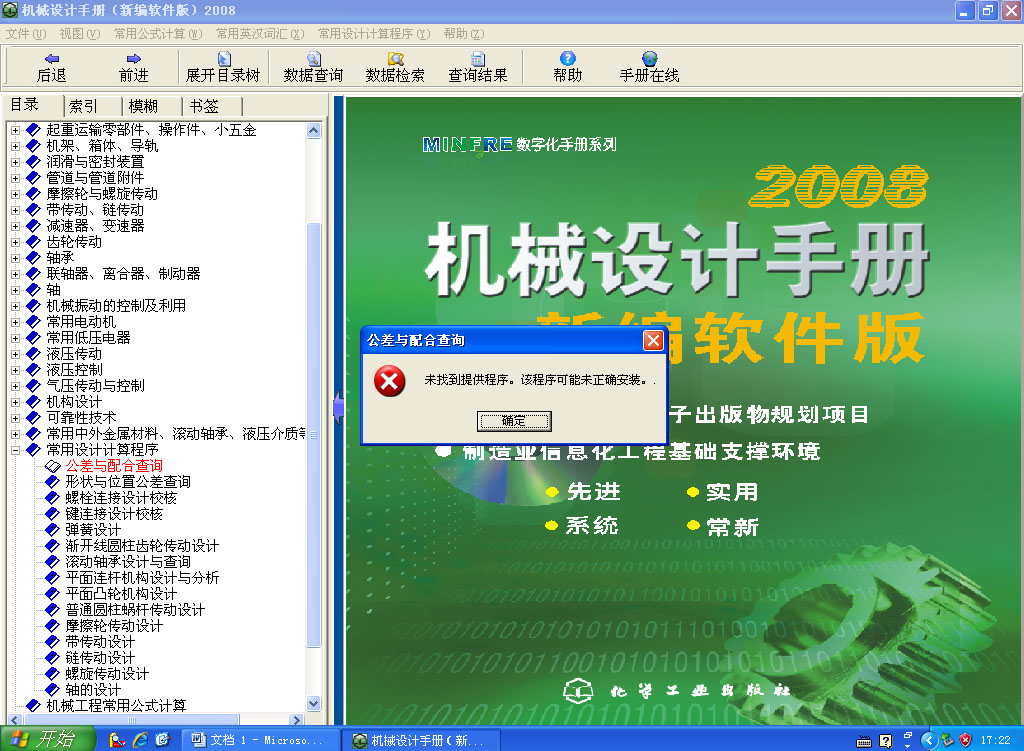Select 摩擦轮传动设计 in the tree
This screenshot has height=751, width=1024.
coord(114,626)
